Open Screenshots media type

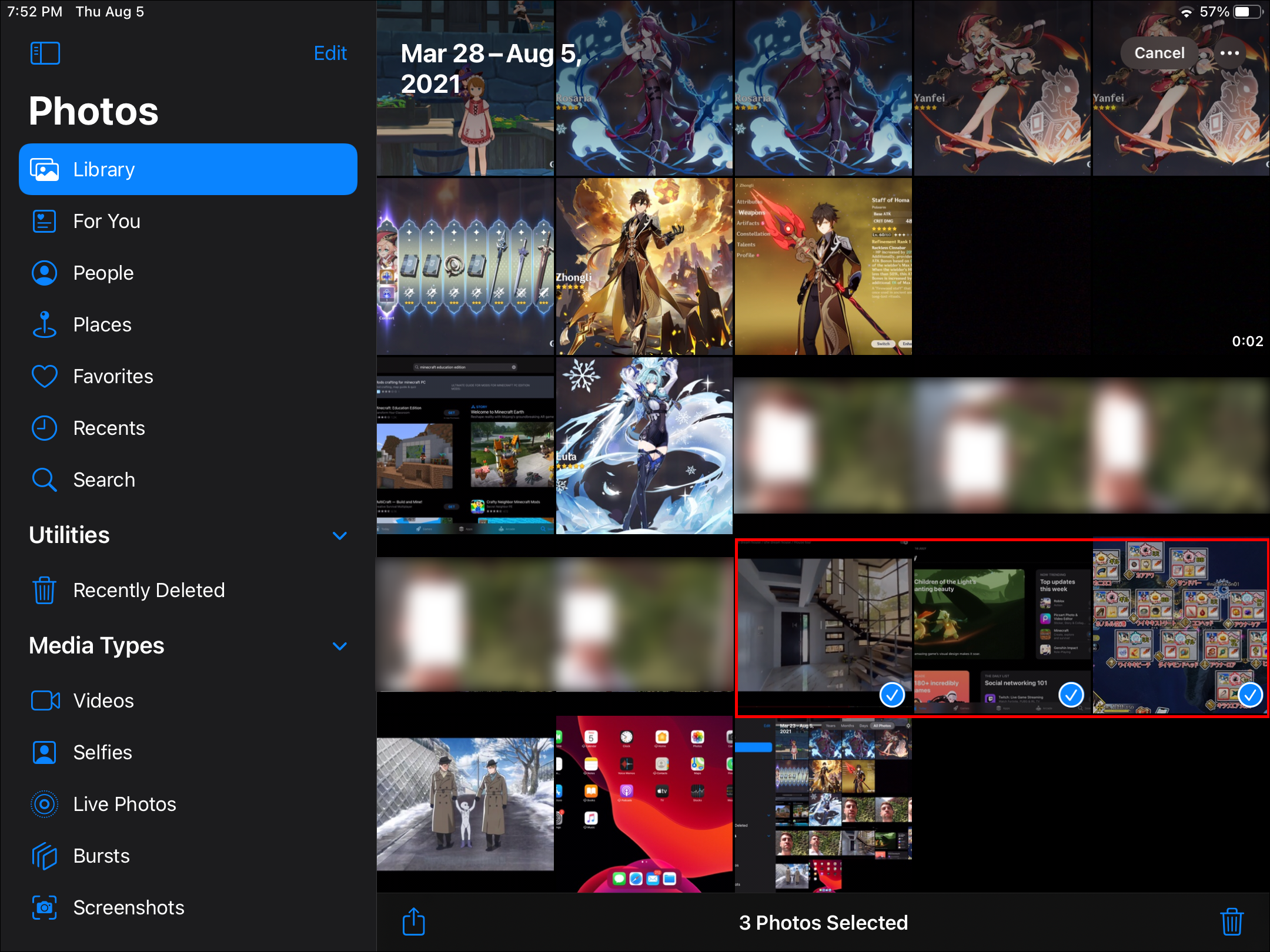click(128, 907)
